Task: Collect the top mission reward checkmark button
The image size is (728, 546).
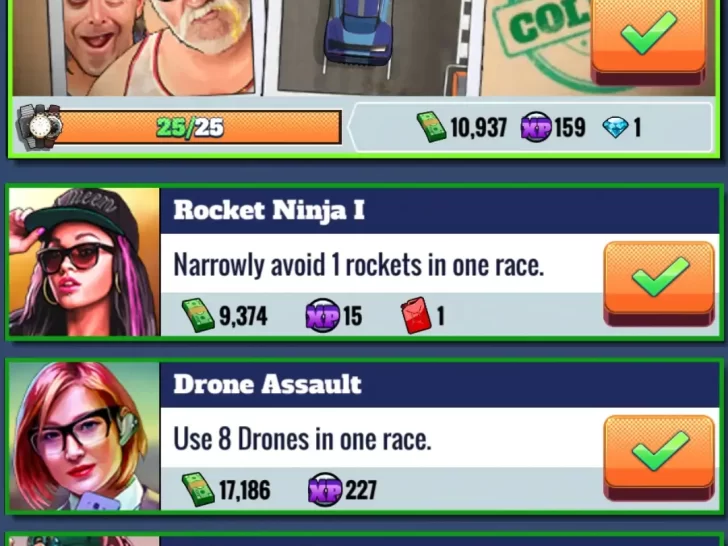Action: (x=649, y=42)
